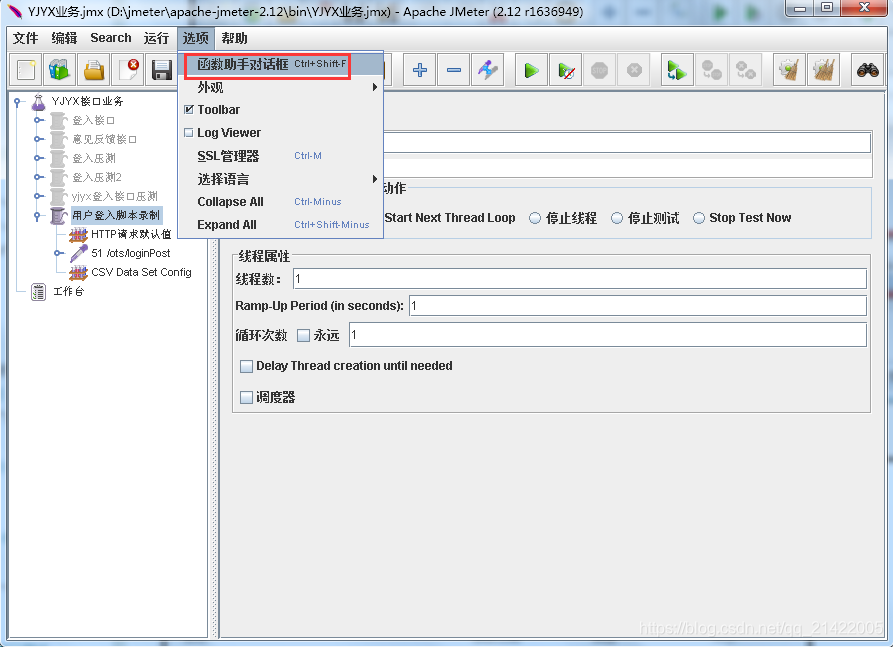The image size is (893, 647).
Task: Select the 停止测试 radio button
Action: 617,218
